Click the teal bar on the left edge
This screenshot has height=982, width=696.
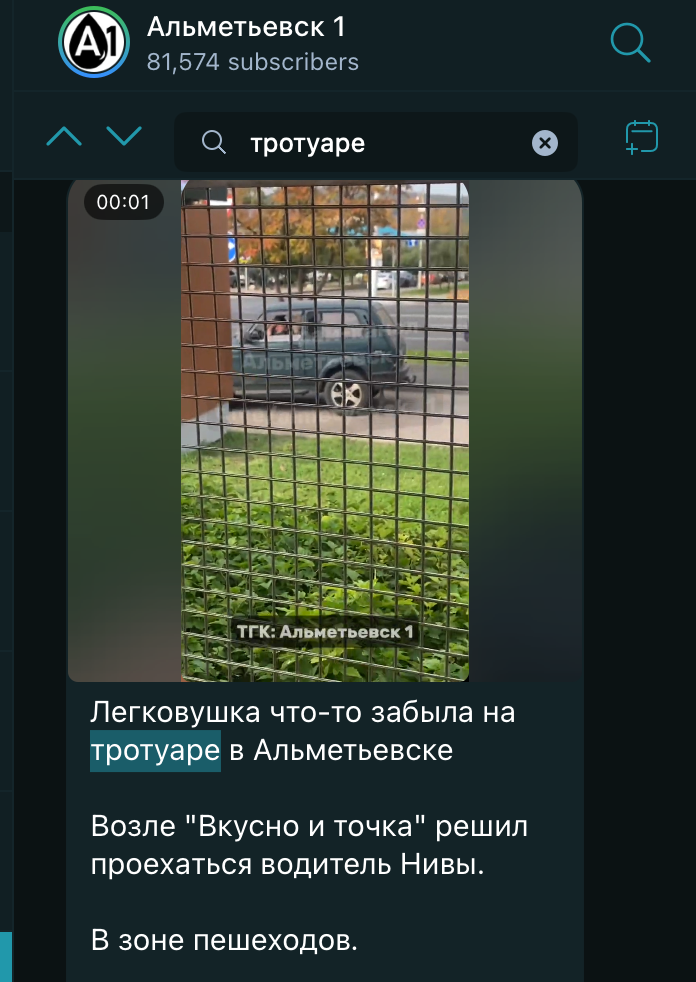[x=6, y=957]
